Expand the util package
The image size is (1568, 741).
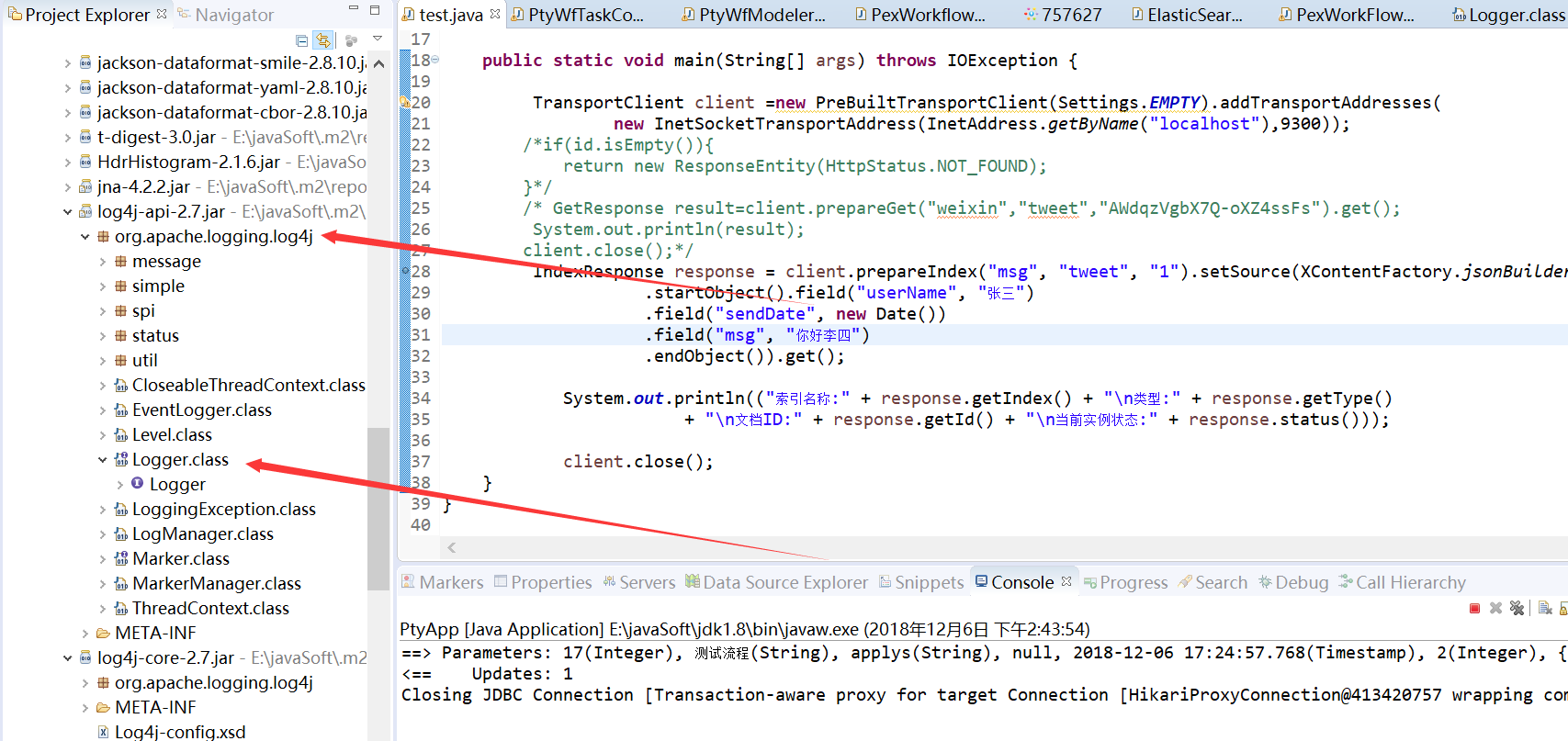(x=102, y=361)
